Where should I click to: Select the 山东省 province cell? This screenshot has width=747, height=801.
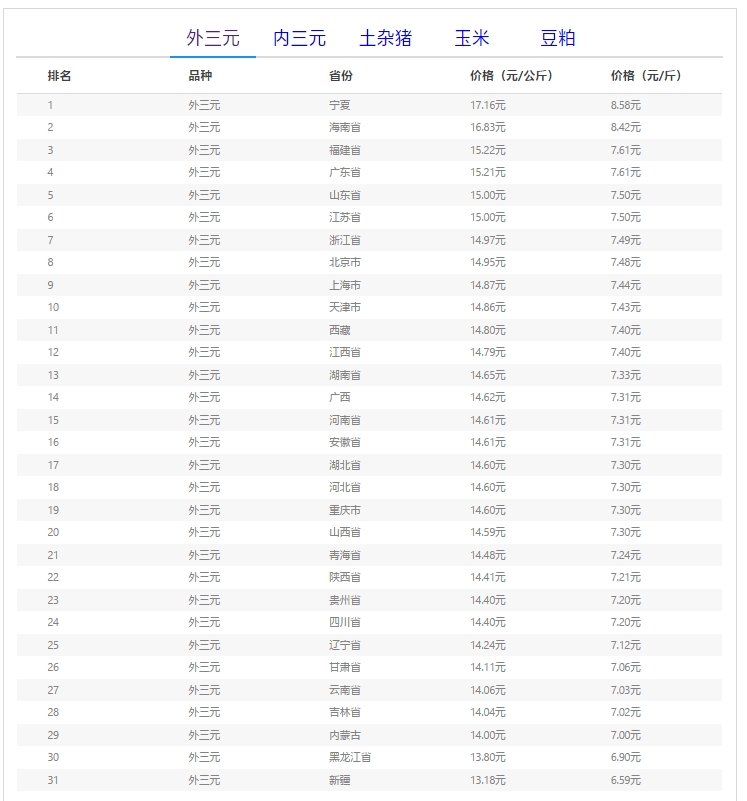[x=345, y=195]
